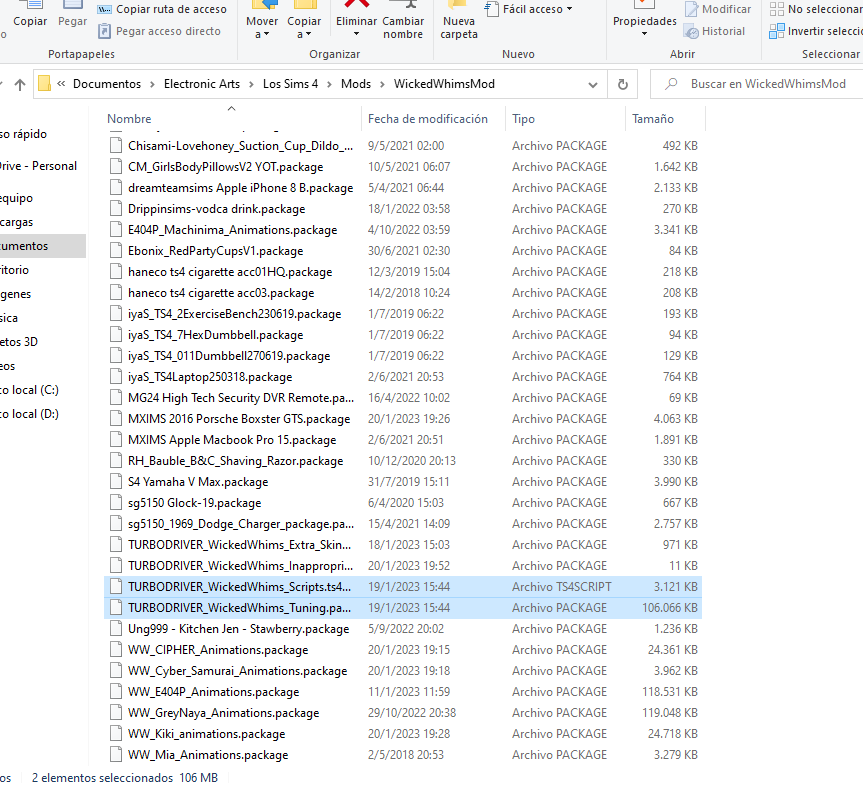Click file icon of haneco ts4 cigarette acc03.package
The width and height of the screenshot is (863, 786).
click(x=116, y=293)
